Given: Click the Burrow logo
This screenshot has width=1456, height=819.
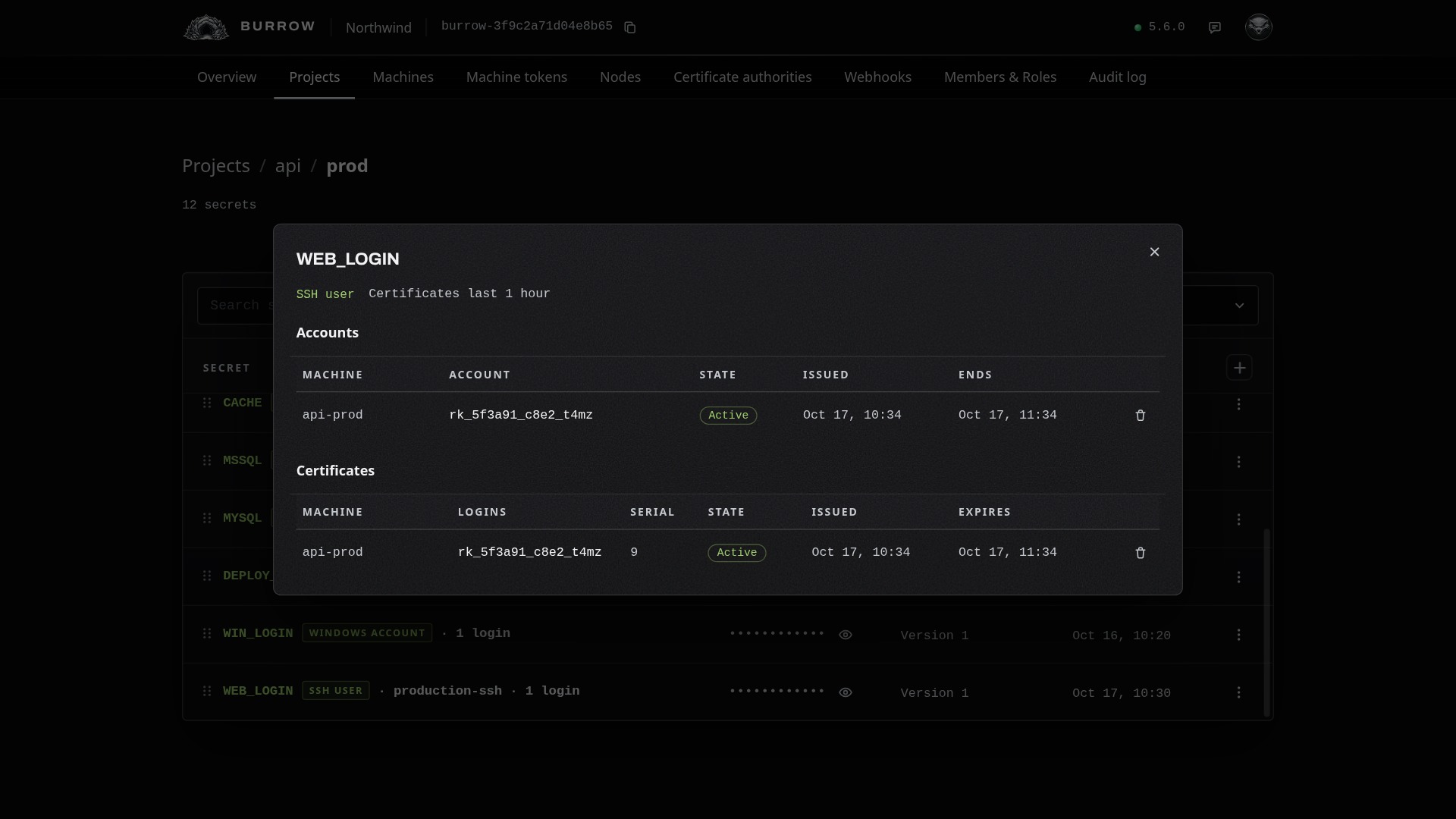Looking at the screenshot, I should (x=249, y=27).
